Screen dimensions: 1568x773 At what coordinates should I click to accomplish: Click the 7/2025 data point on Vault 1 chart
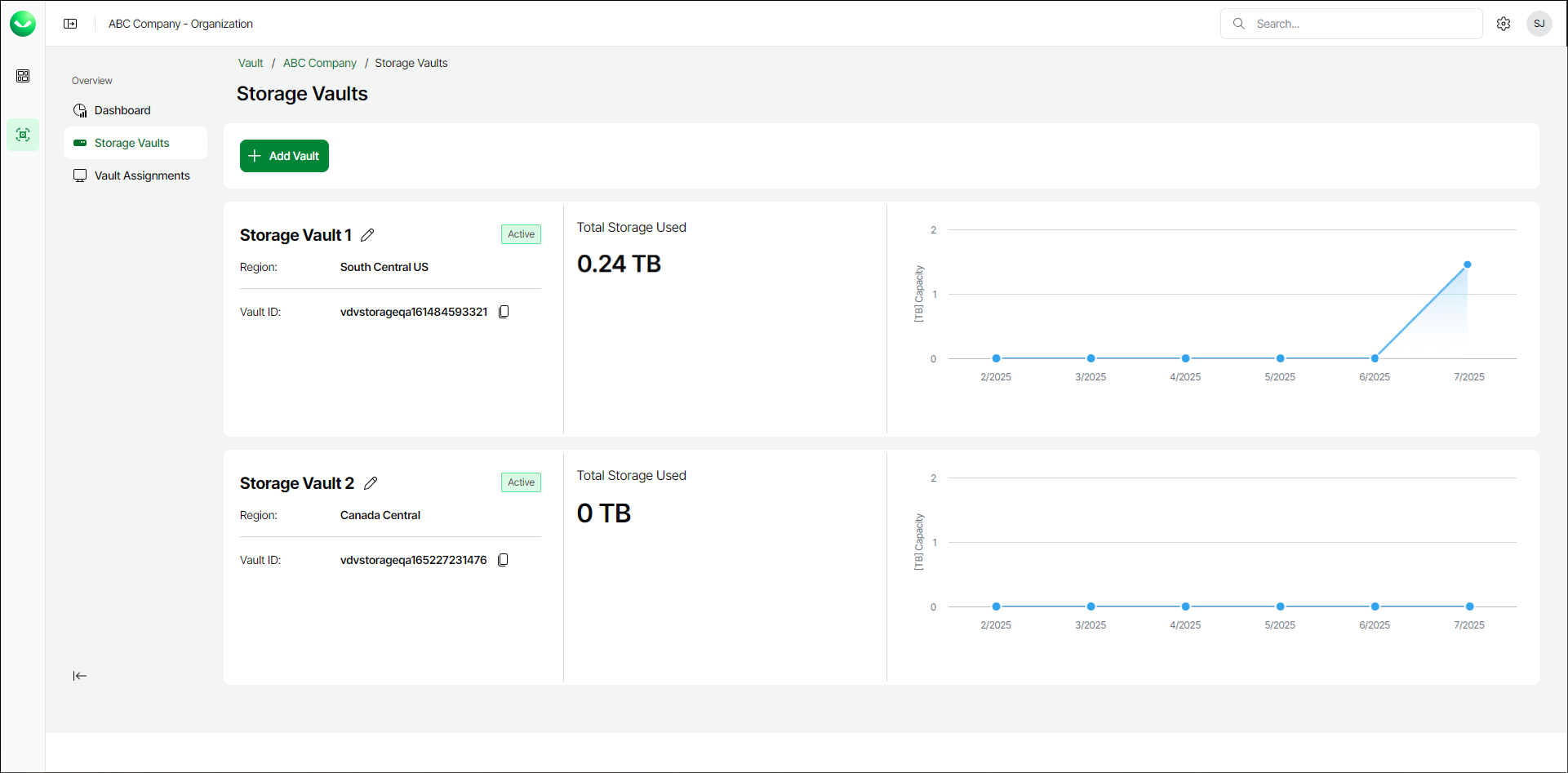[1467, 264]
